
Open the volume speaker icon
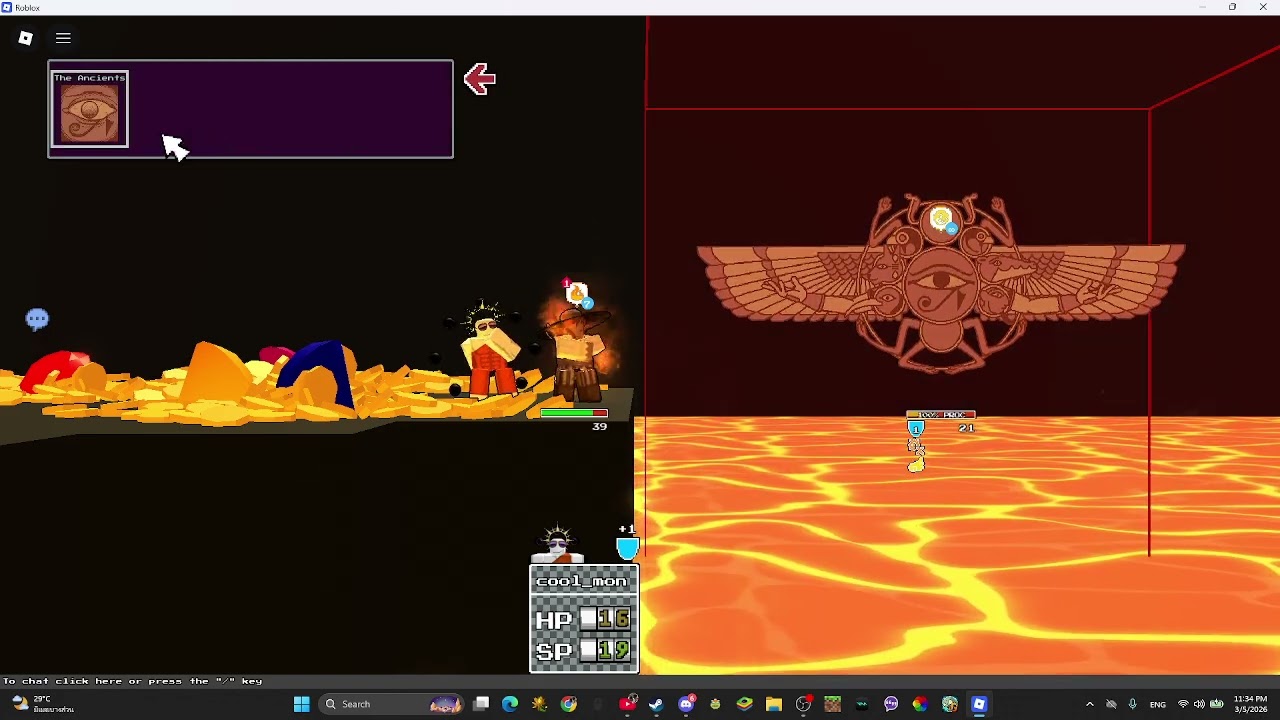(1199, 704)
